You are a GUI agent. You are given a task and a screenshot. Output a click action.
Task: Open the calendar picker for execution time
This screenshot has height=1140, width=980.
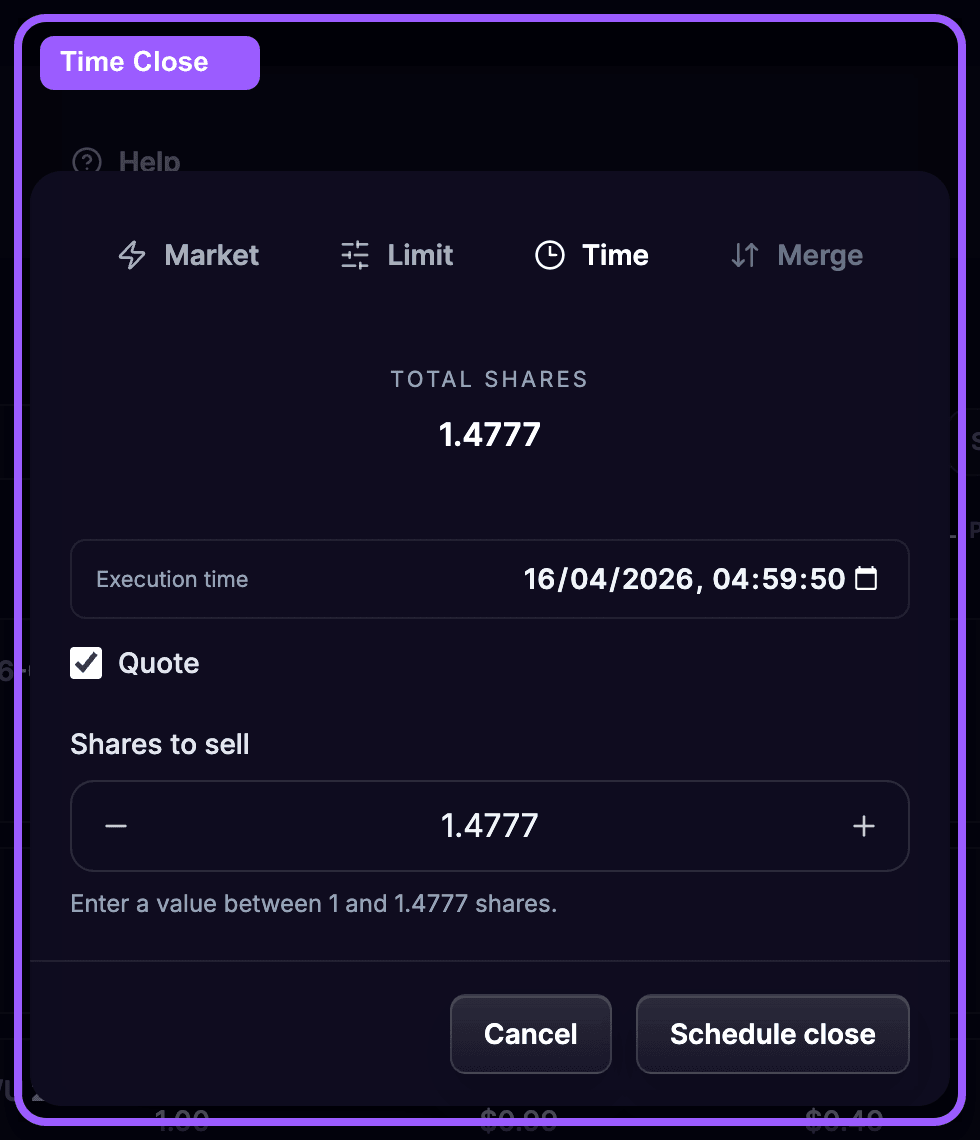click(866, 579)
